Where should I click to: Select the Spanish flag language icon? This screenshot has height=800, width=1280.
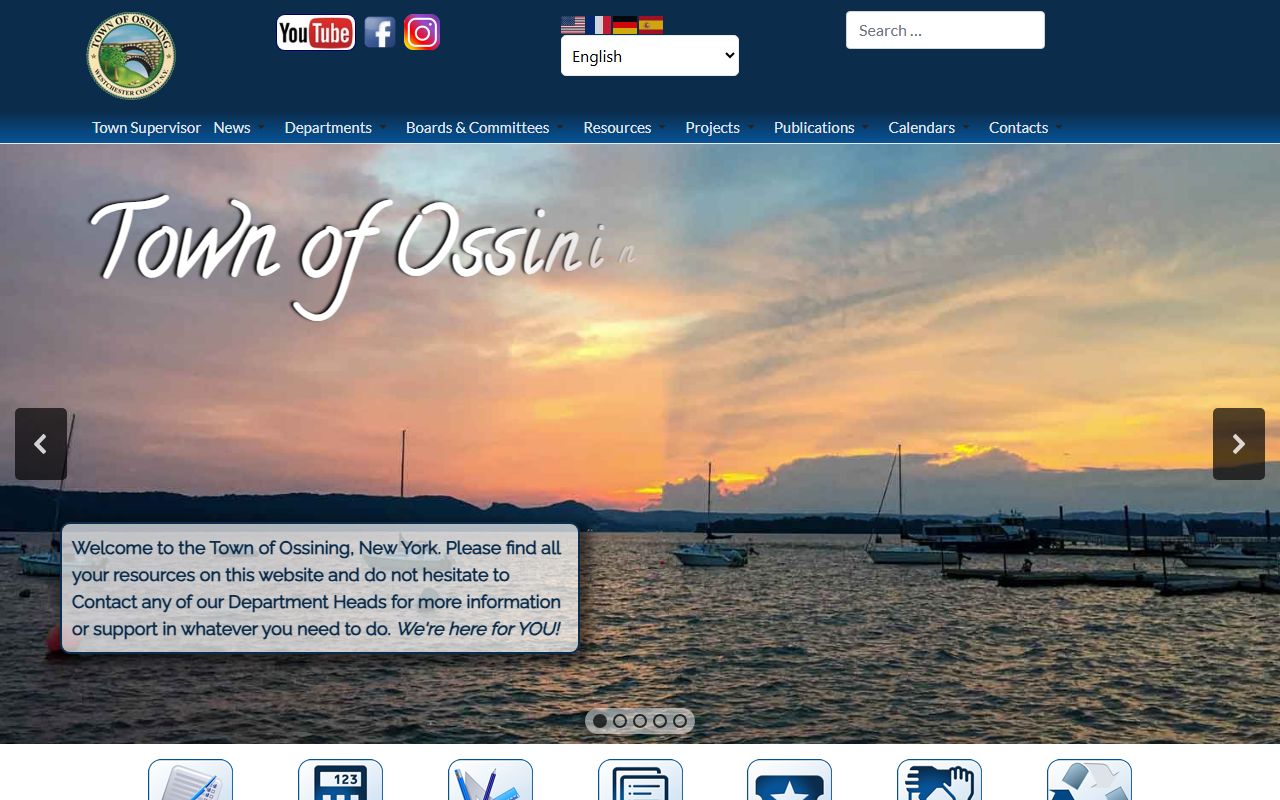(651, 25)
